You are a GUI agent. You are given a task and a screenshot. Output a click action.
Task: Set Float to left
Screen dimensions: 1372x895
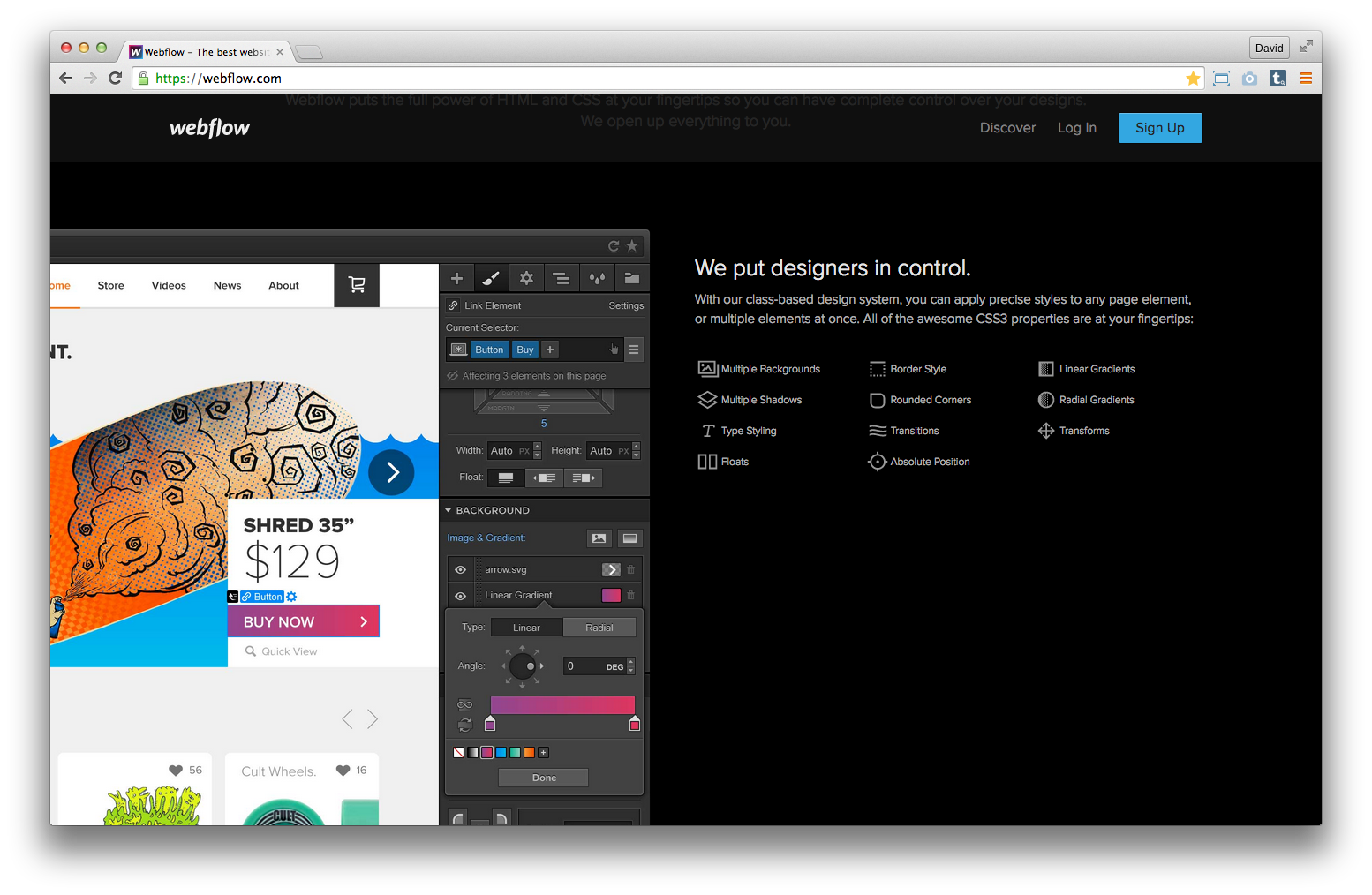click(545, 478)
